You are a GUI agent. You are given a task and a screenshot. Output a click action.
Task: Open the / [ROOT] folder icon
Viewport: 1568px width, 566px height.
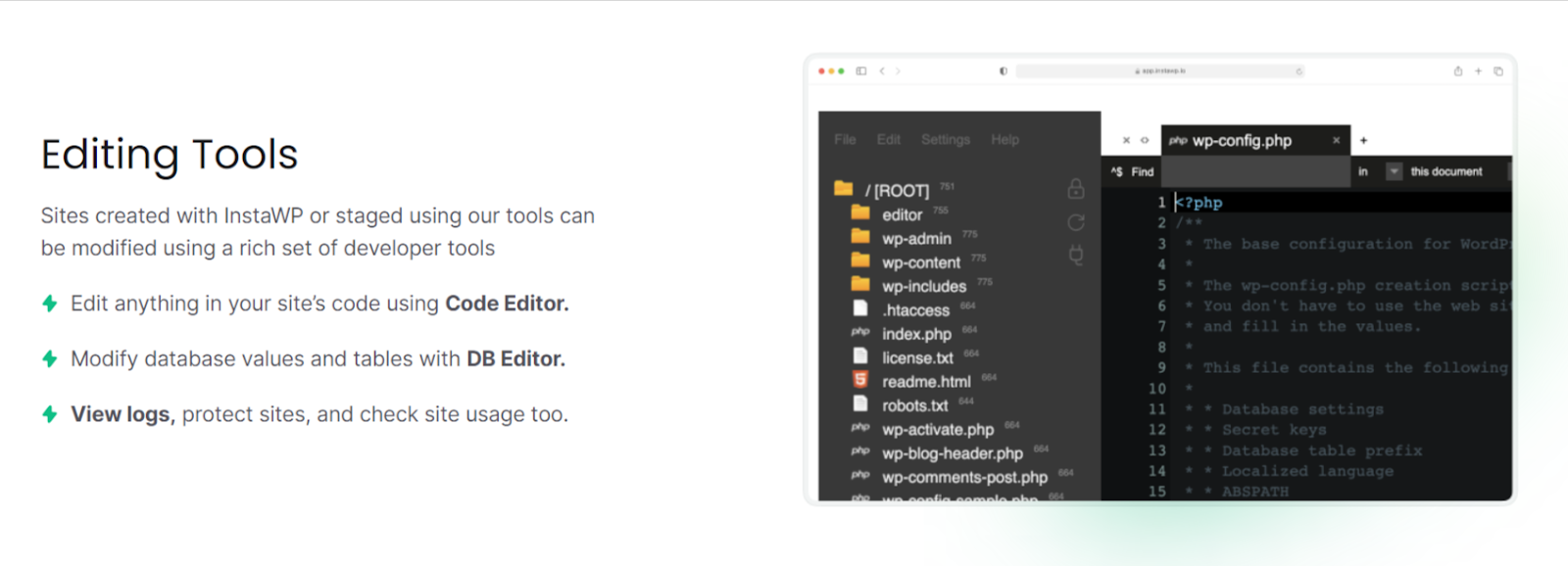tap(843, 188)
